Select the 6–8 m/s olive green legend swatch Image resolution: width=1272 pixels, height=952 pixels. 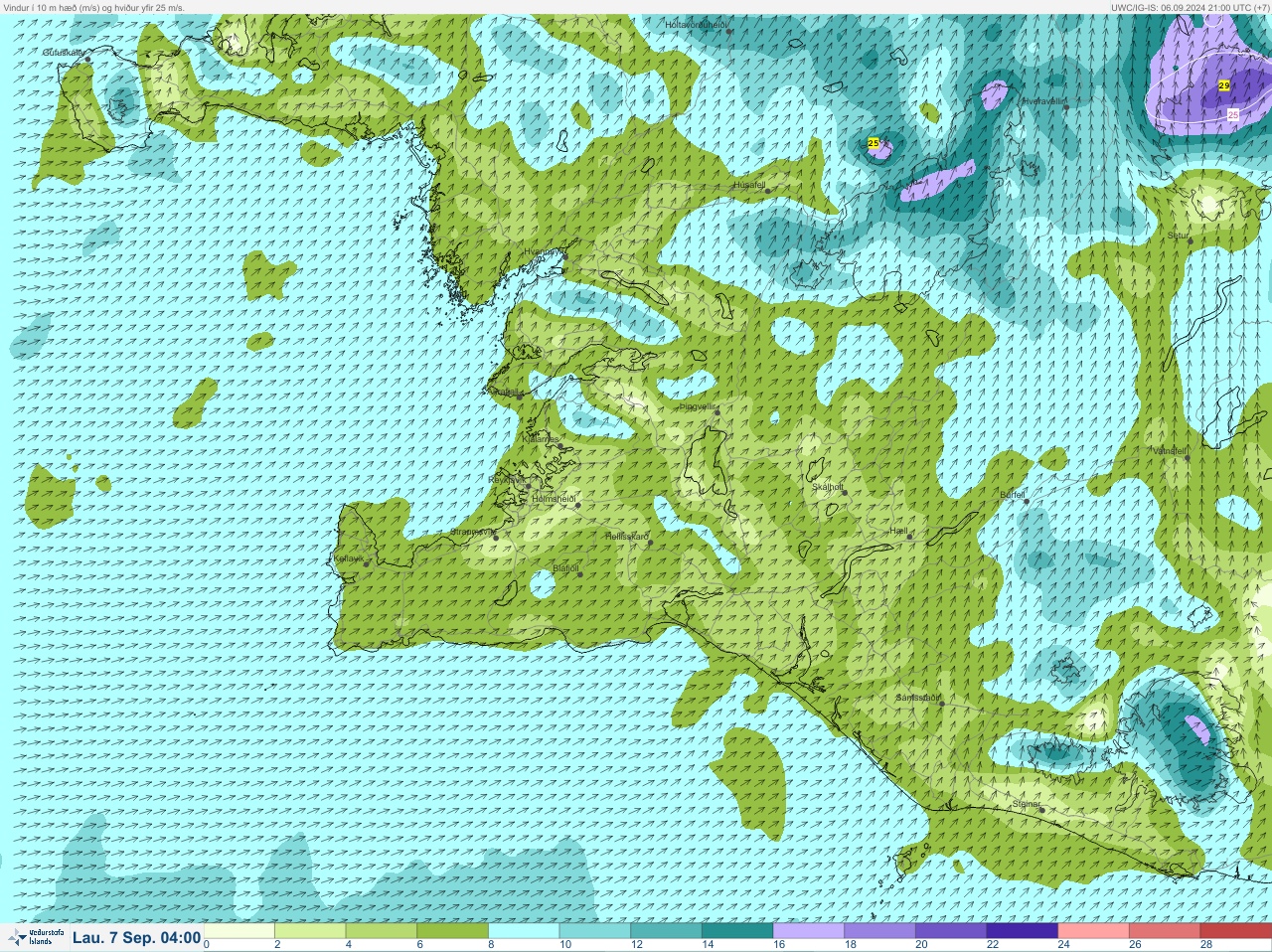pyautogui.click(x=453, y=931)
